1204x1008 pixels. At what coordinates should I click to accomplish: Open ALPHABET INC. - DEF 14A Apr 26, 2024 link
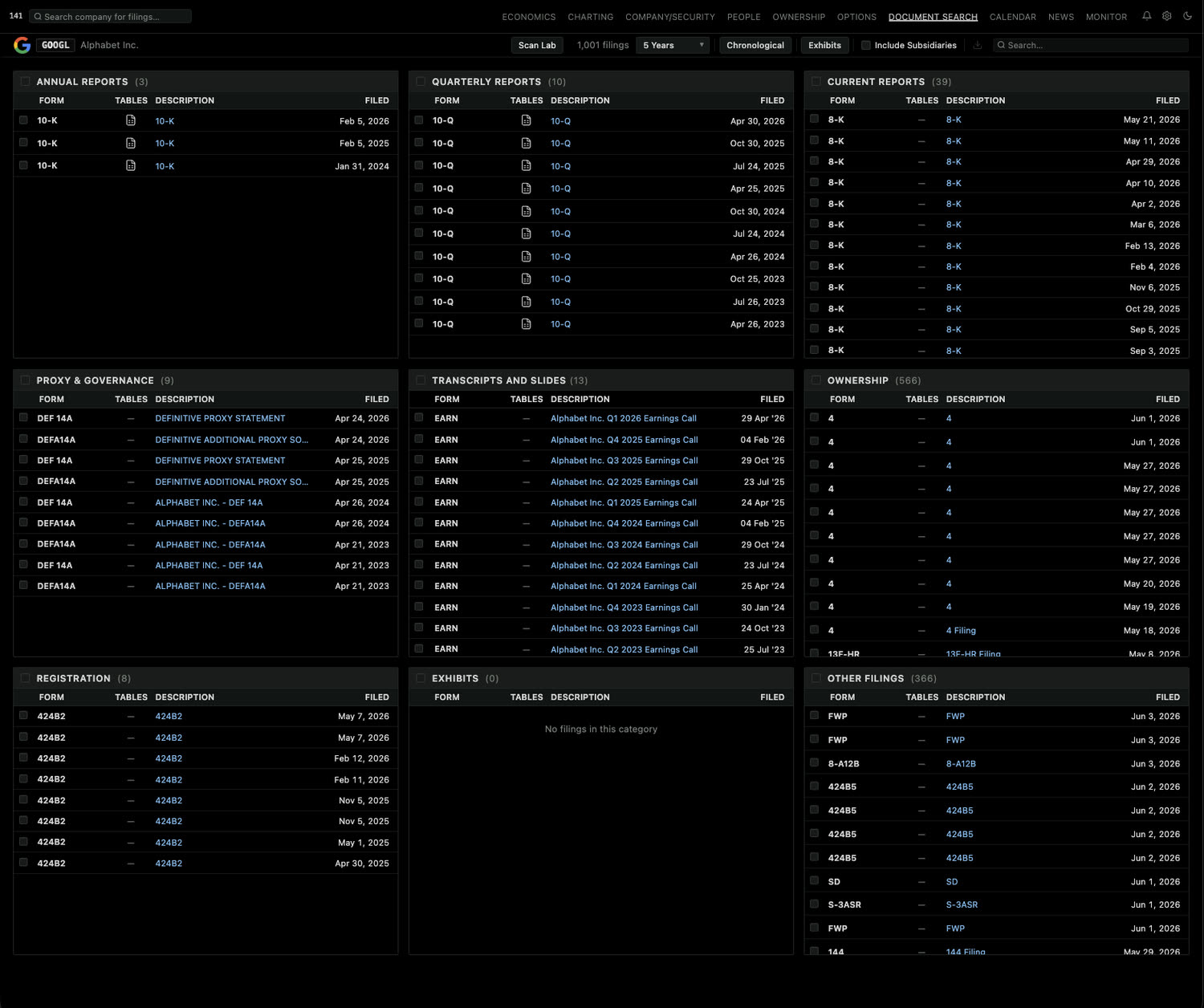209,502
